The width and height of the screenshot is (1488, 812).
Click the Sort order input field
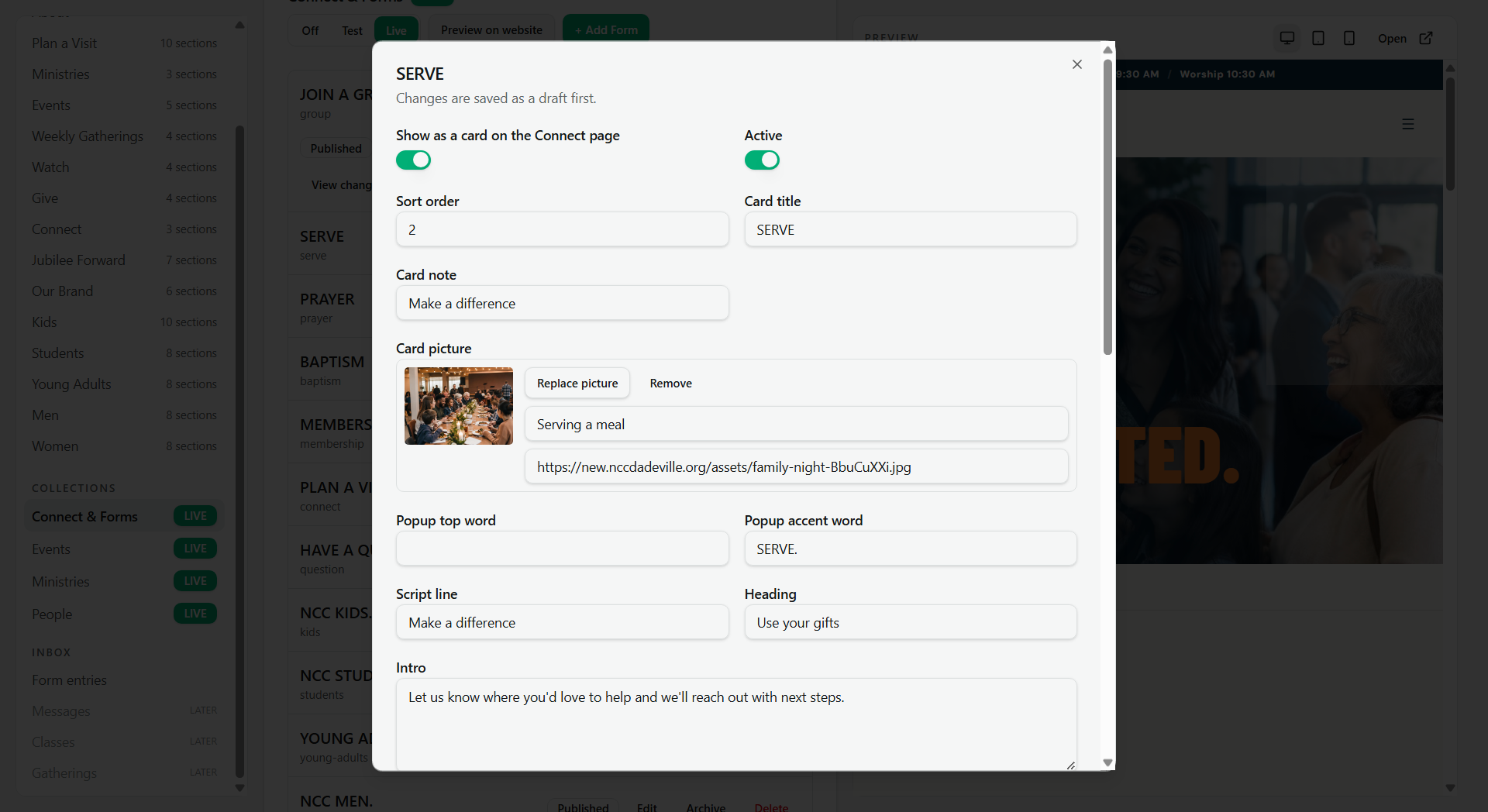[563, 230]
